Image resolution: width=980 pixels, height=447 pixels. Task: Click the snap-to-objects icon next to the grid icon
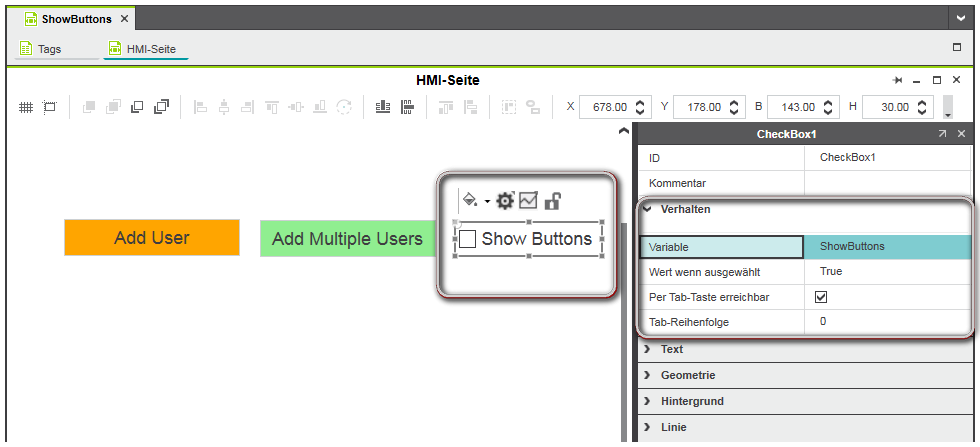point(49,107)
